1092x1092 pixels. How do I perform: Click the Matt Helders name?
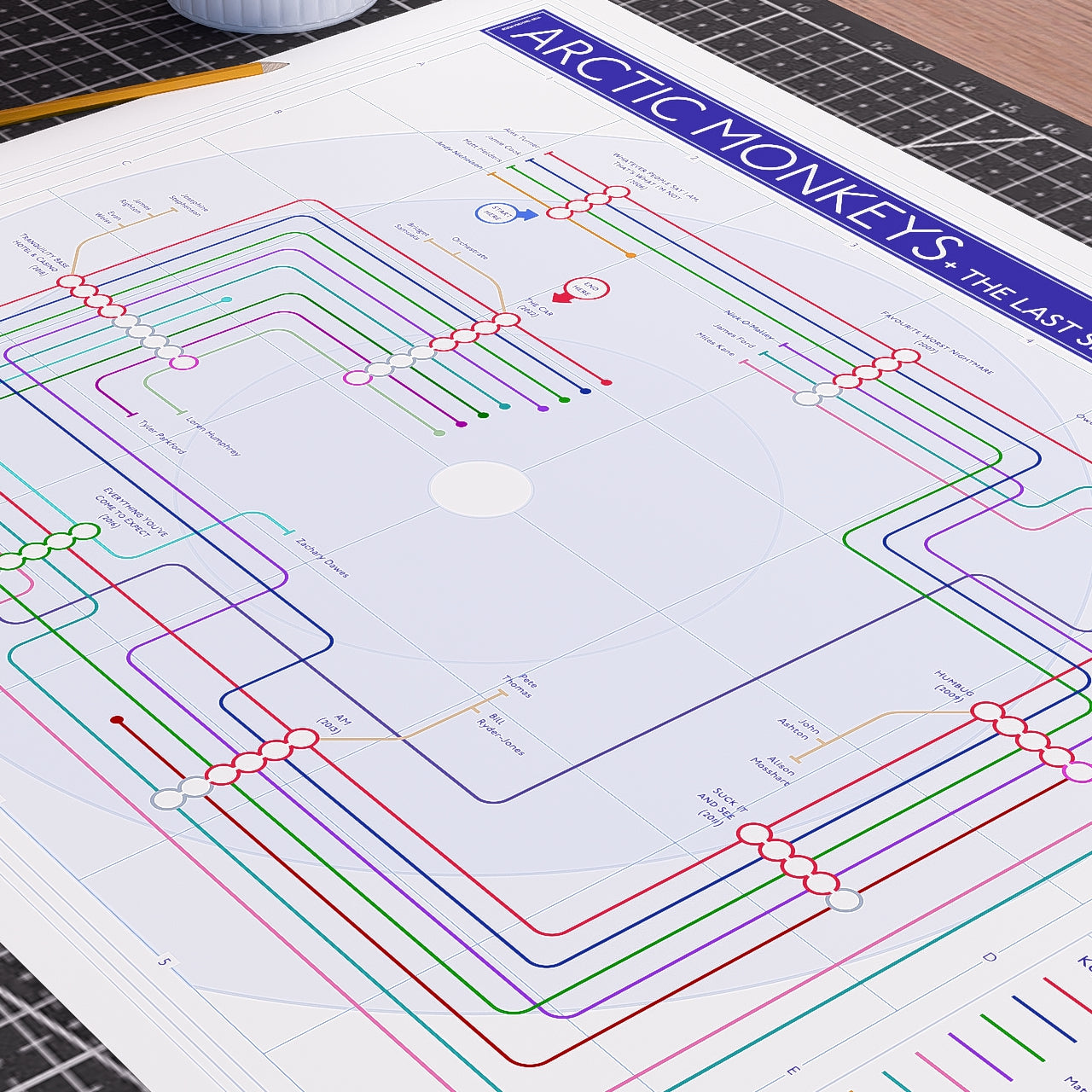[482, 148]
